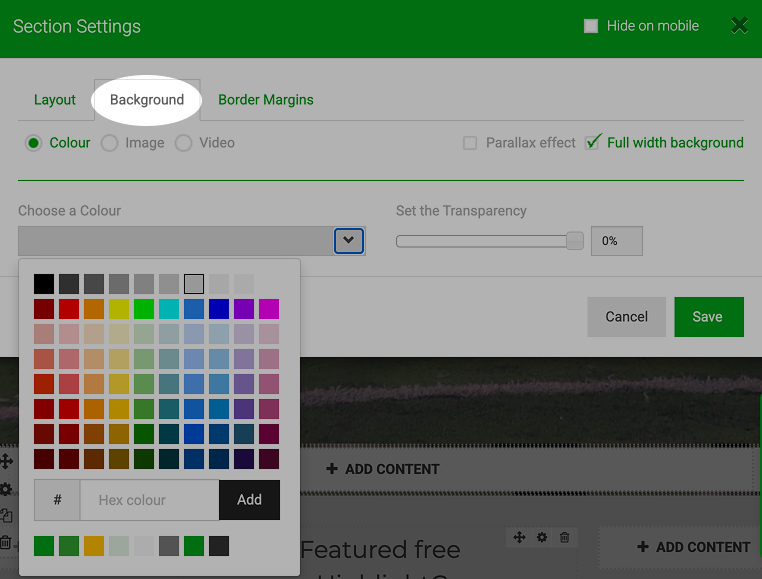The height and width of the screenshot is (579, 762).
Task: Choose the pure blue swatch
Action: (x=219, y=309)
